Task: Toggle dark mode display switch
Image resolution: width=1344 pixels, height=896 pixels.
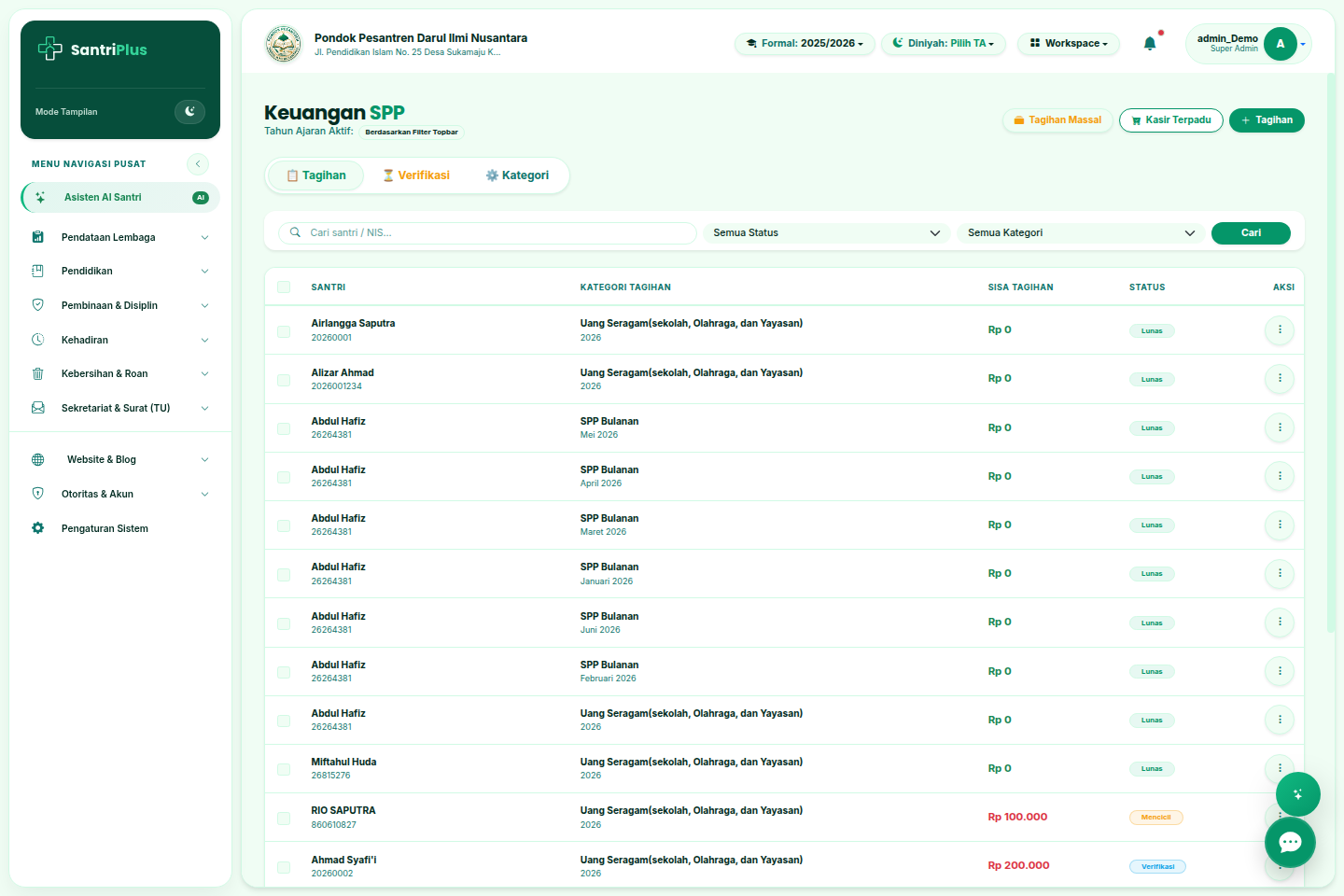Action: [189, 111]
